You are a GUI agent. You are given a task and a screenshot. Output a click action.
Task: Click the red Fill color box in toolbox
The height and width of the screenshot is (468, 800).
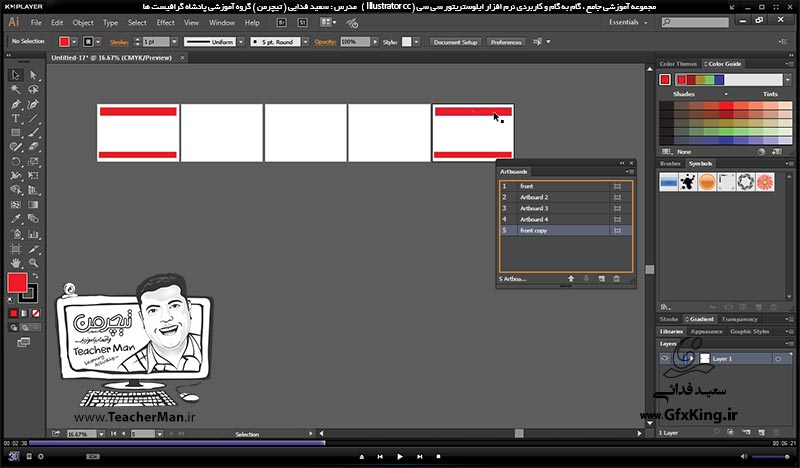[x=17, y=283]
